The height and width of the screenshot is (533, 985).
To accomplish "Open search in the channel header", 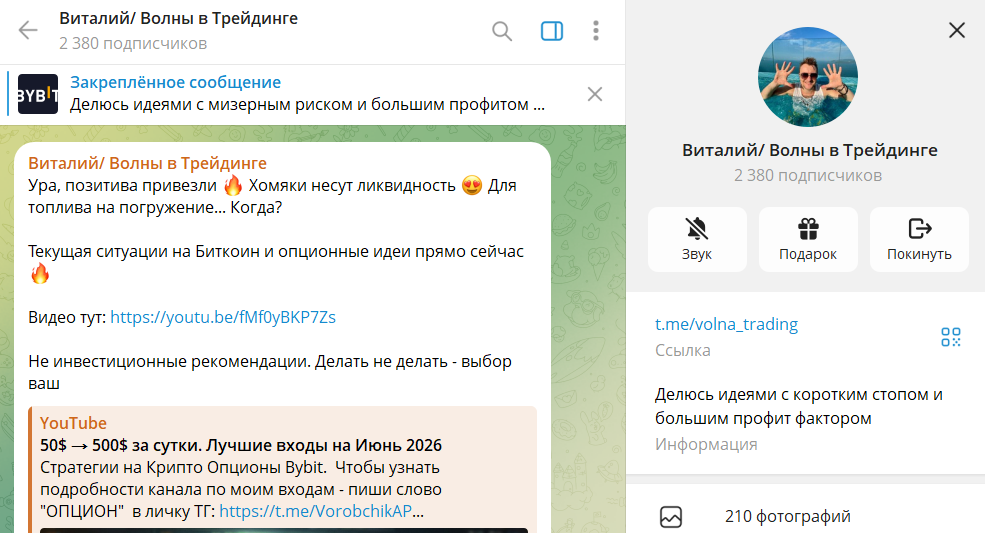I will point(501,31).
